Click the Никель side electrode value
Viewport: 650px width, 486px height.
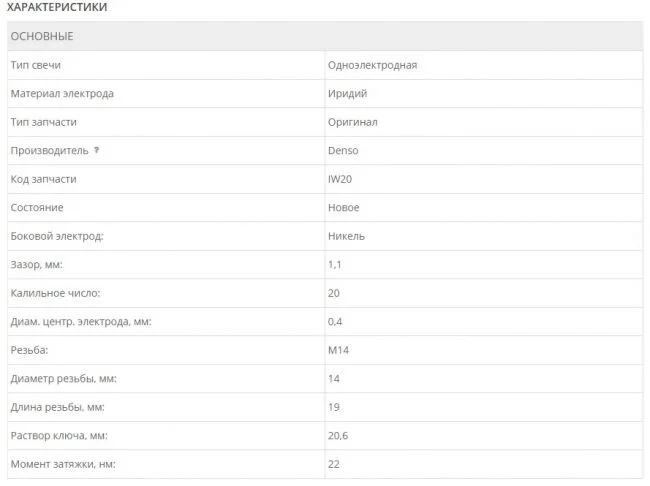[346, 236]
